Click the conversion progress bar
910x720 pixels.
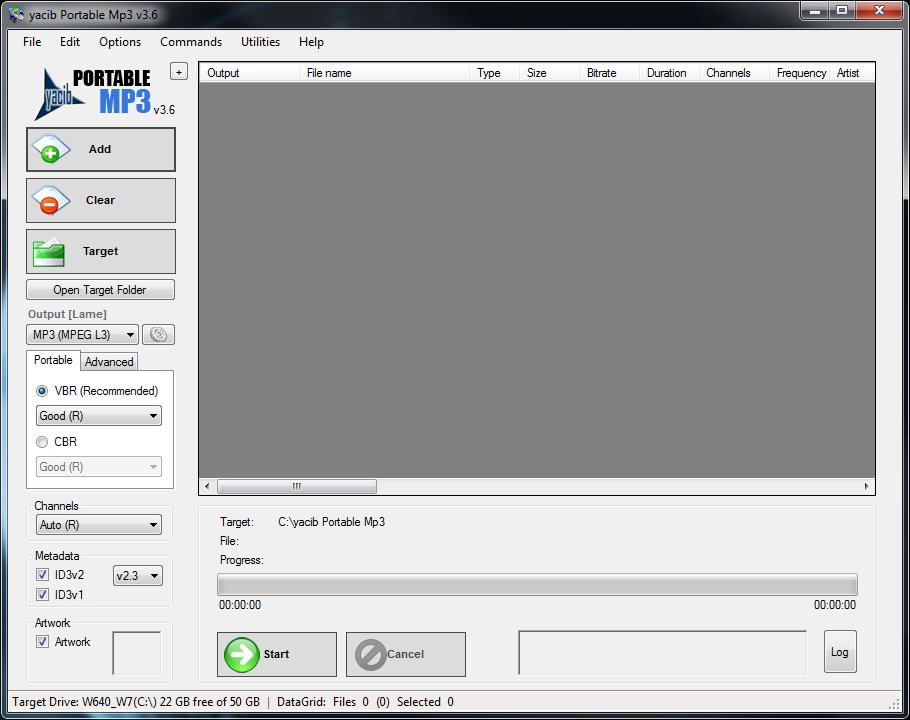537,585
